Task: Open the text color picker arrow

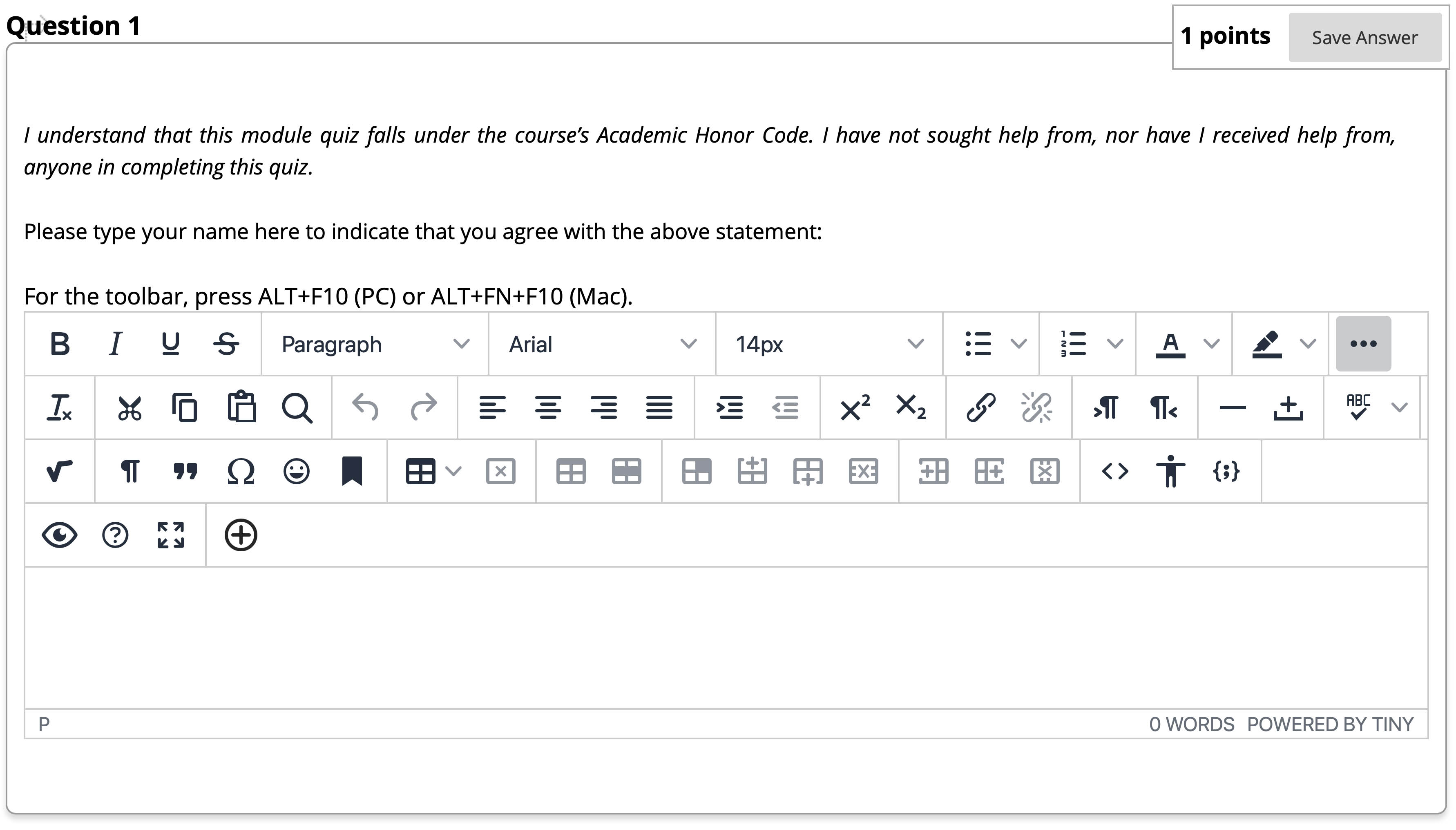Action: pos(1212,344)
